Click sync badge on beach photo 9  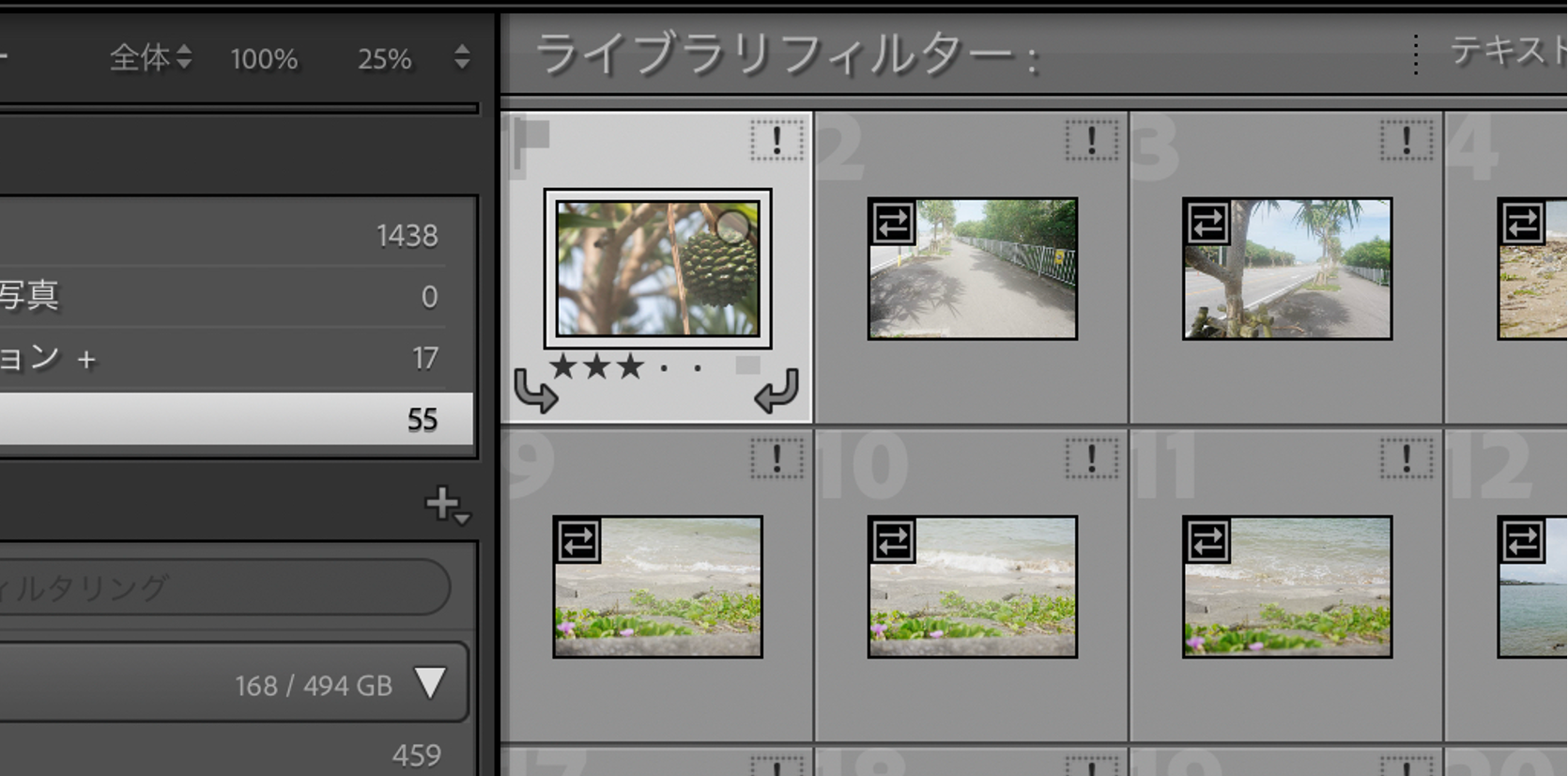coord(577,540)
